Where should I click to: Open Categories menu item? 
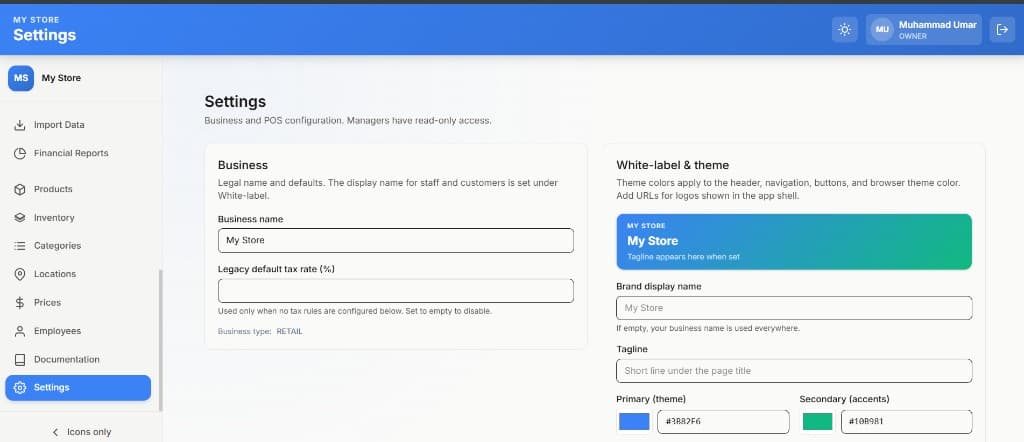(x=78, y=246)
